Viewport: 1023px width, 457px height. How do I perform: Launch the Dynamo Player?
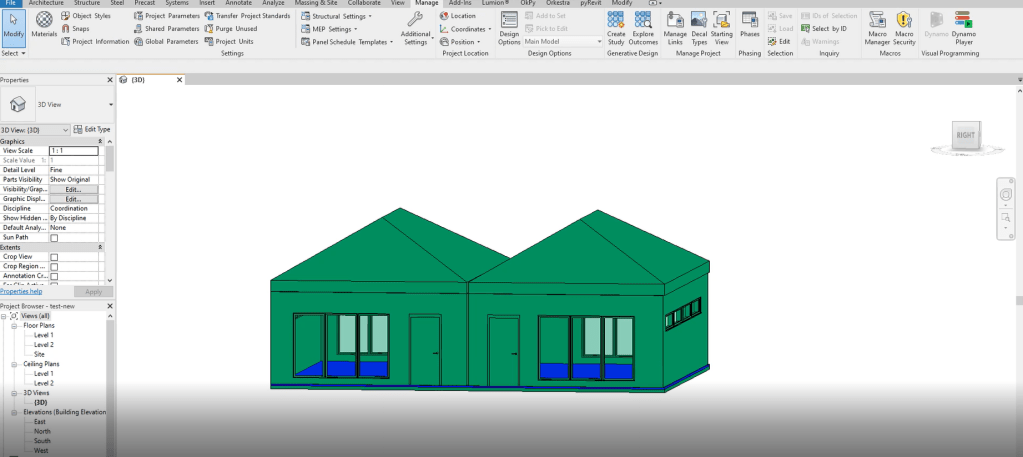pos(964,24)
